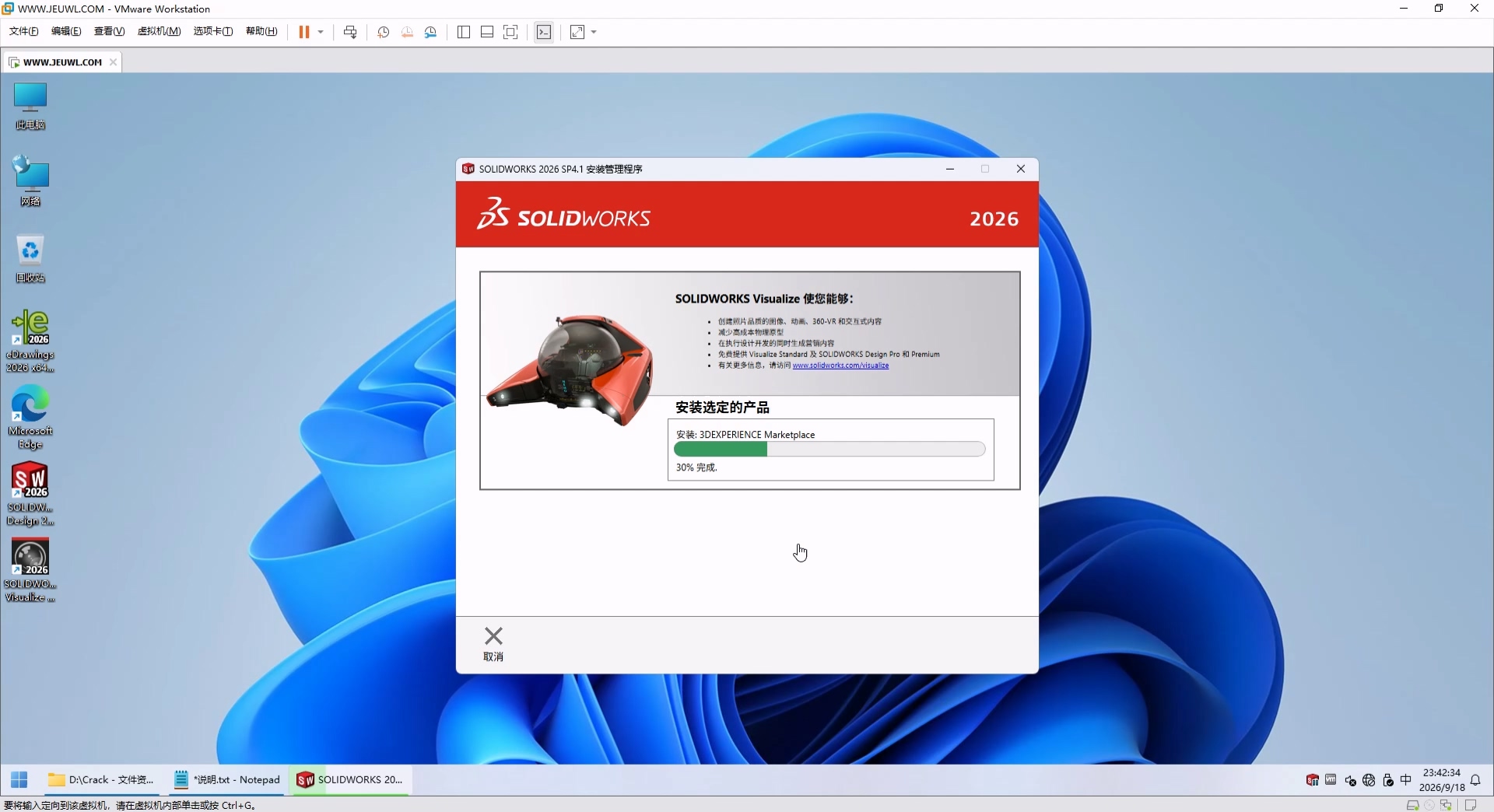Click the SOLIDWORKS Design 2026 desktop shortcut

coord(30,494)
